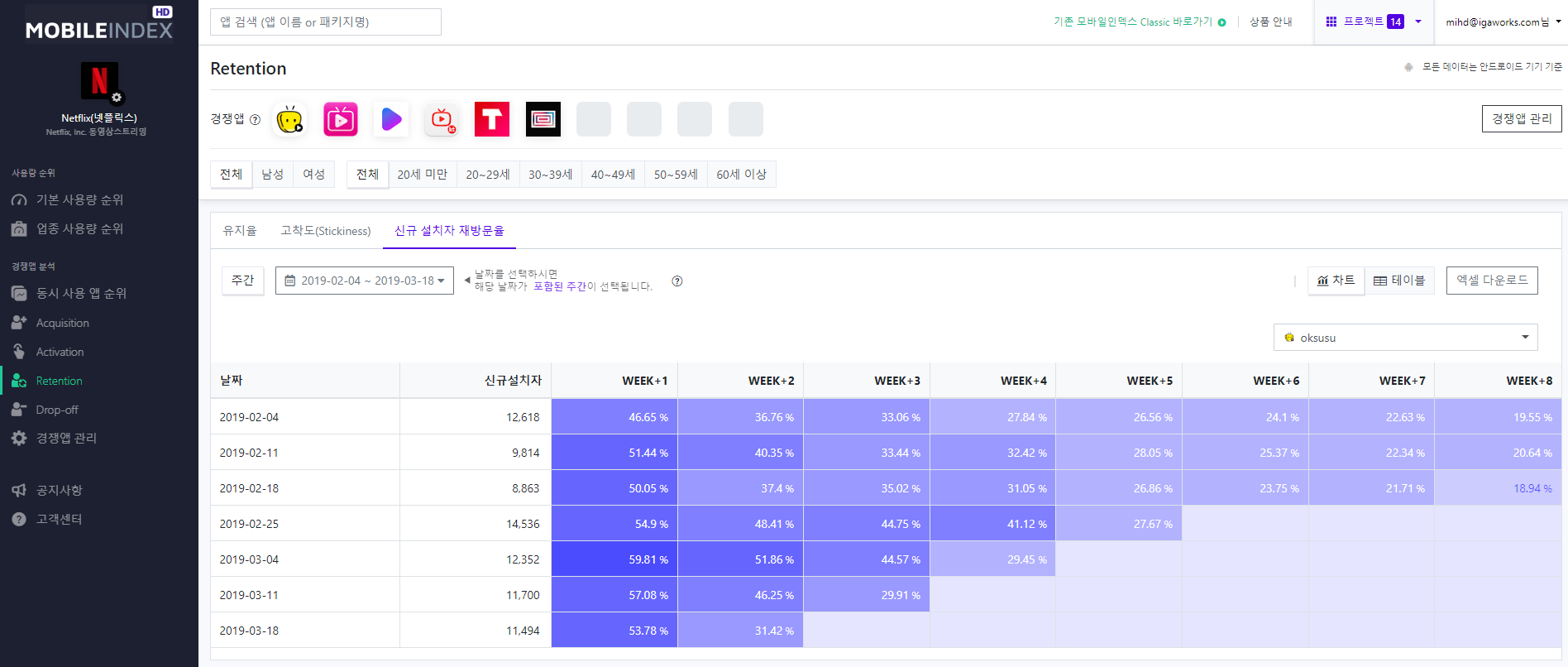The height and width of the screenshot is (667, 1568).
Task: Open 공지사항 in the sidebar
Action: pyautogui.click(x=59, y=490)
